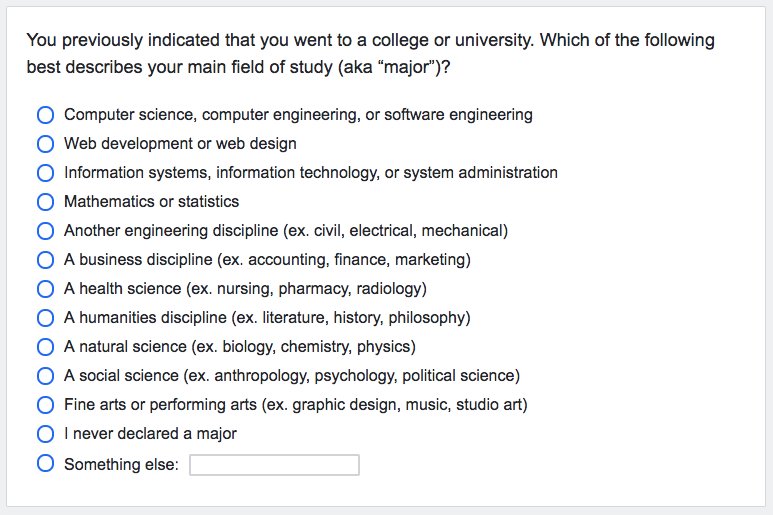
Task: Select the Something else radio button
Action: tap(45, 464)
